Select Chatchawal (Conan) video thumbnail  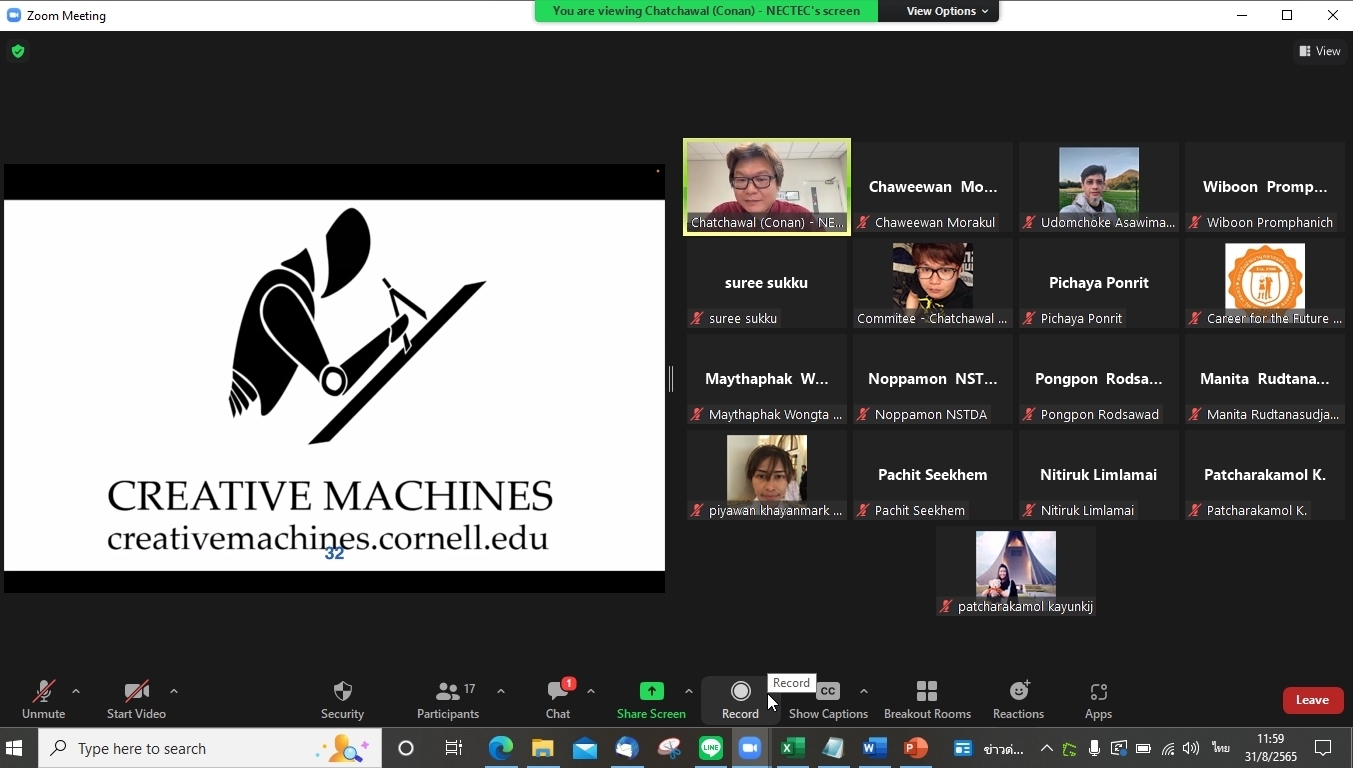(767, 186)
